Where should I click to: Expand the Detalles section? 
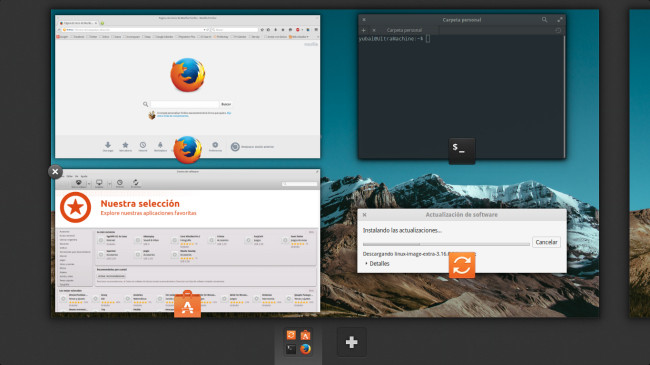(377, 263)
